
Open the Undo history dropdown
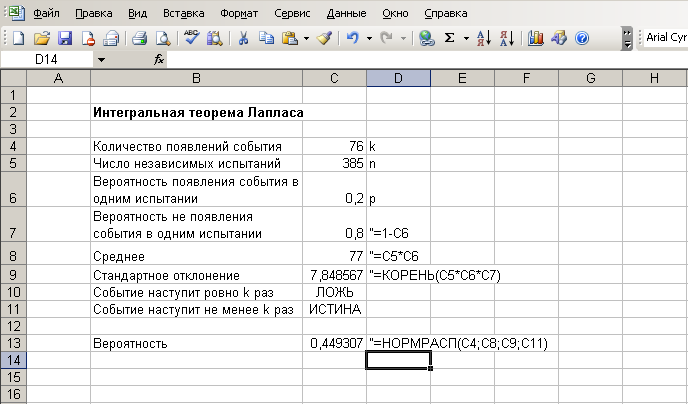pyautogui.click(x=369, y=39)
